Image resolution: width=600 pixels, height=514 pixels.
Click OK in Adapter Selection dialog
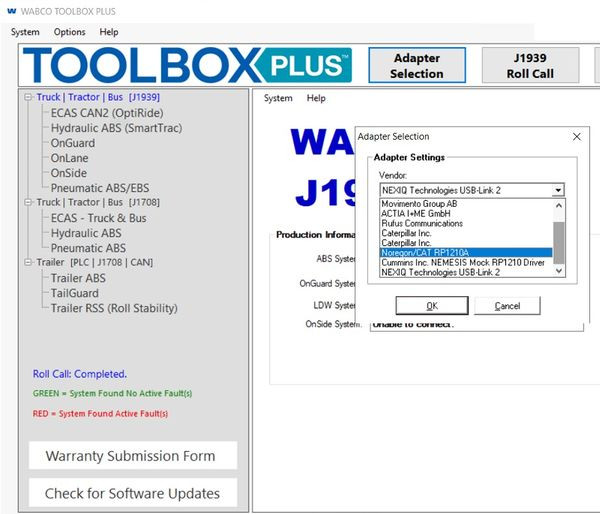click(431, 306)
